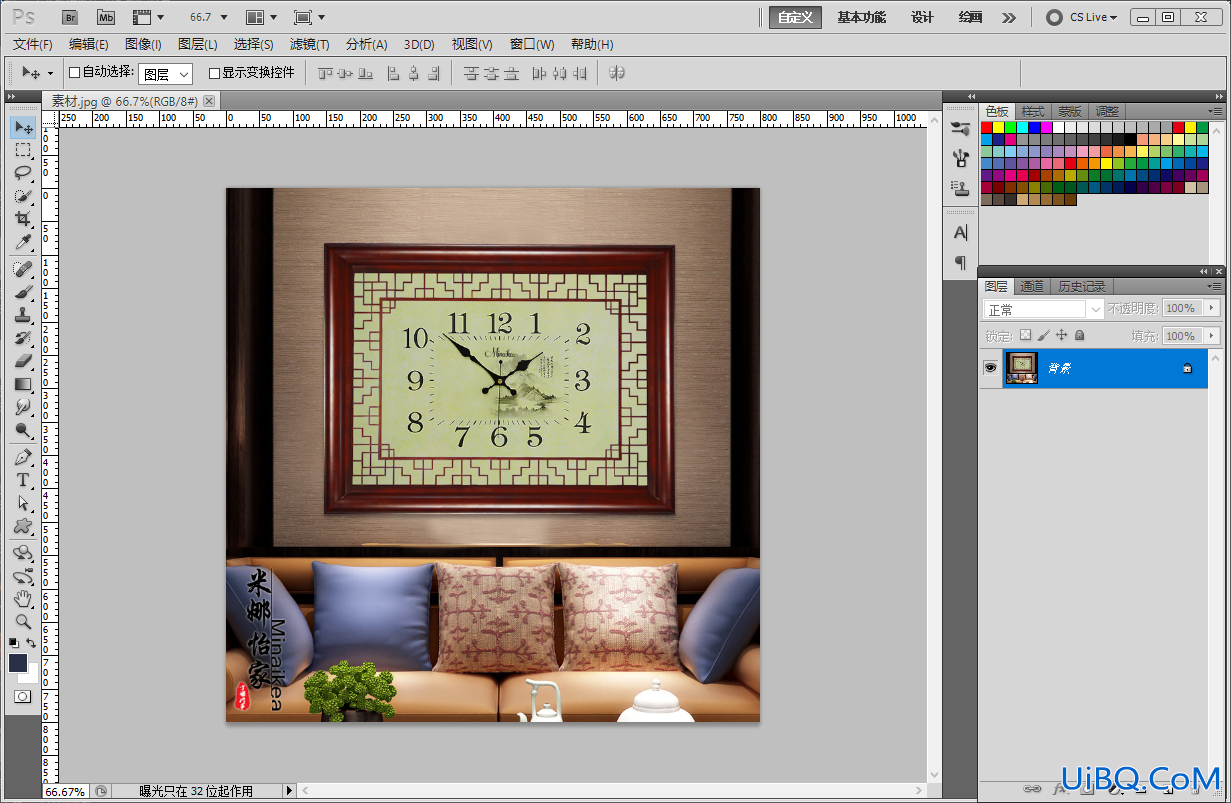Hide the 背景 layer with the eye icon
The height and width of the screenshot is (803, 1231).
(x=990, y=368)
